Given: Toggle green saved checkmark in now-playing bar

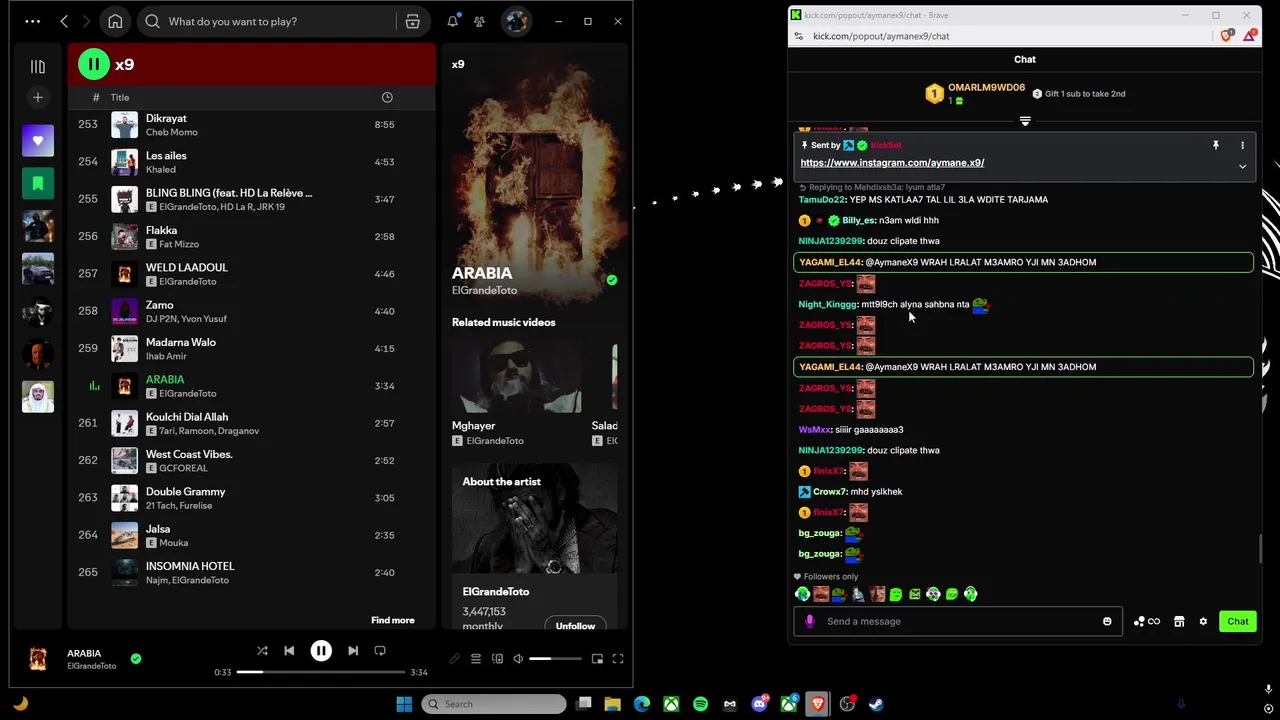Looking at the screenshot, I should [x=136, y=658].
